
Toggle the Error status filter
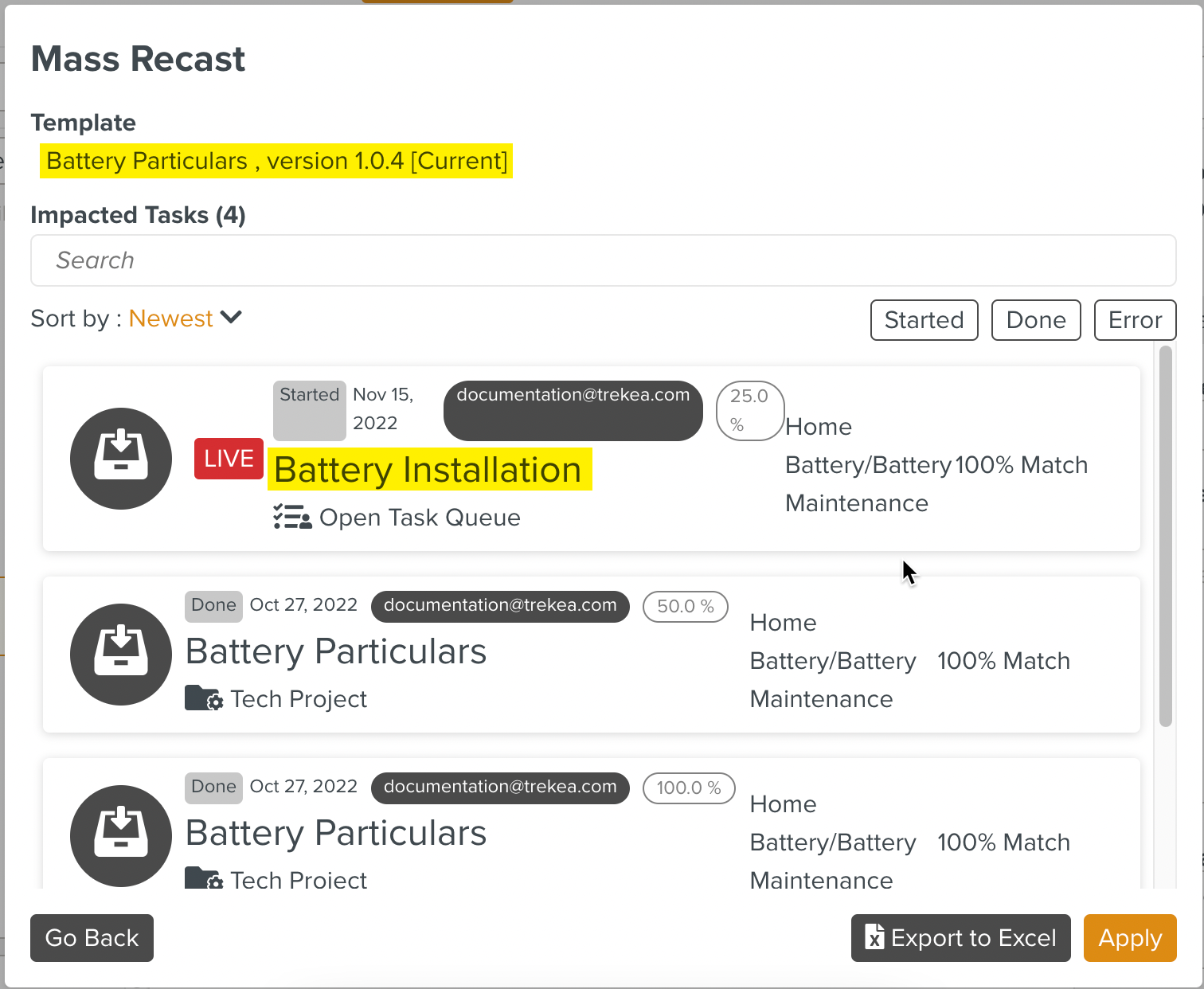click(x=1135, y=320)
